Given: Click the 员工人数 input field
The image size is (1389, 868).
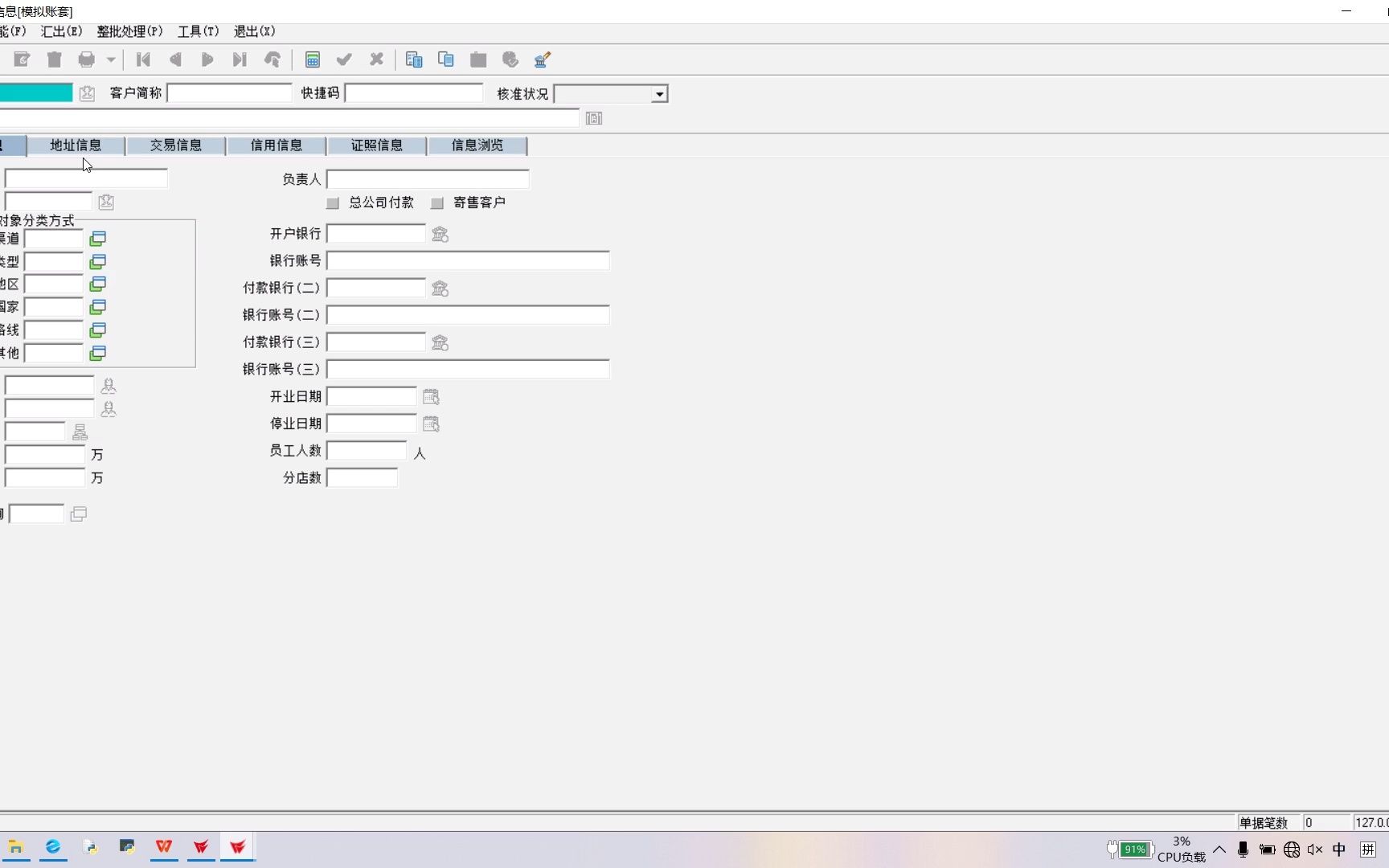Looking at the screenshot, I should point(367,450).
